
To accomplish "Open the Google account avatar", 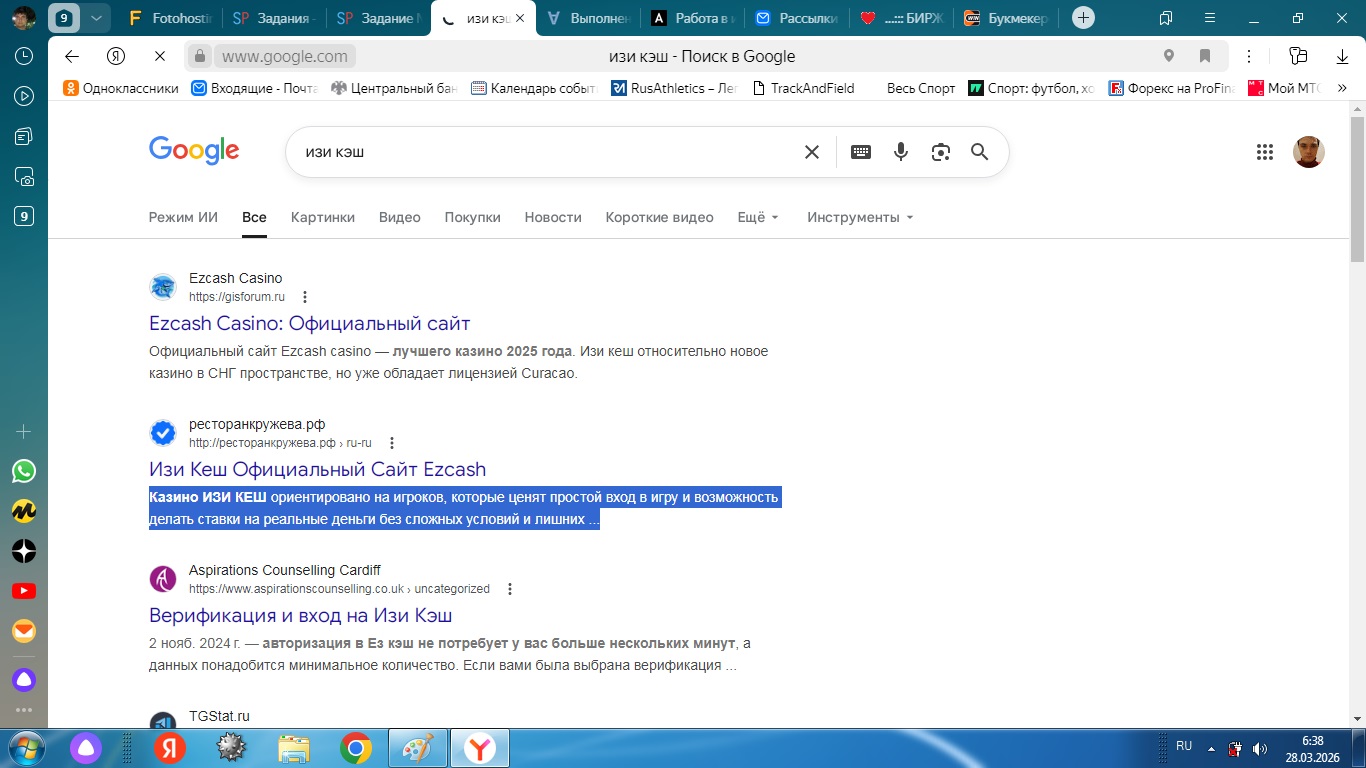I will tap(1309, 152).
